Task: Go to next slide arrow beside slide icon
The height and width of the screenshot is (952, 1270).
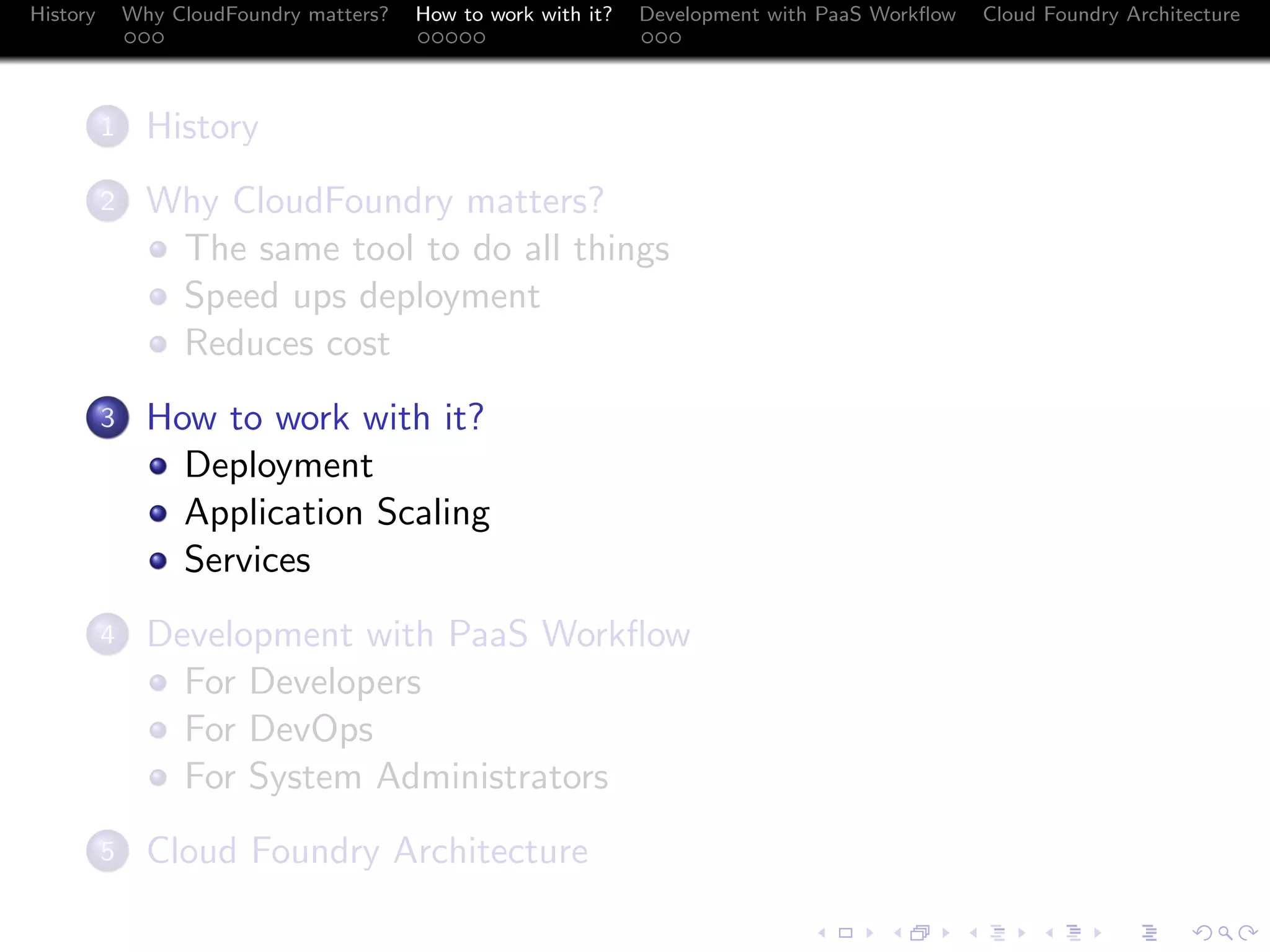Action: click(870, 933)
